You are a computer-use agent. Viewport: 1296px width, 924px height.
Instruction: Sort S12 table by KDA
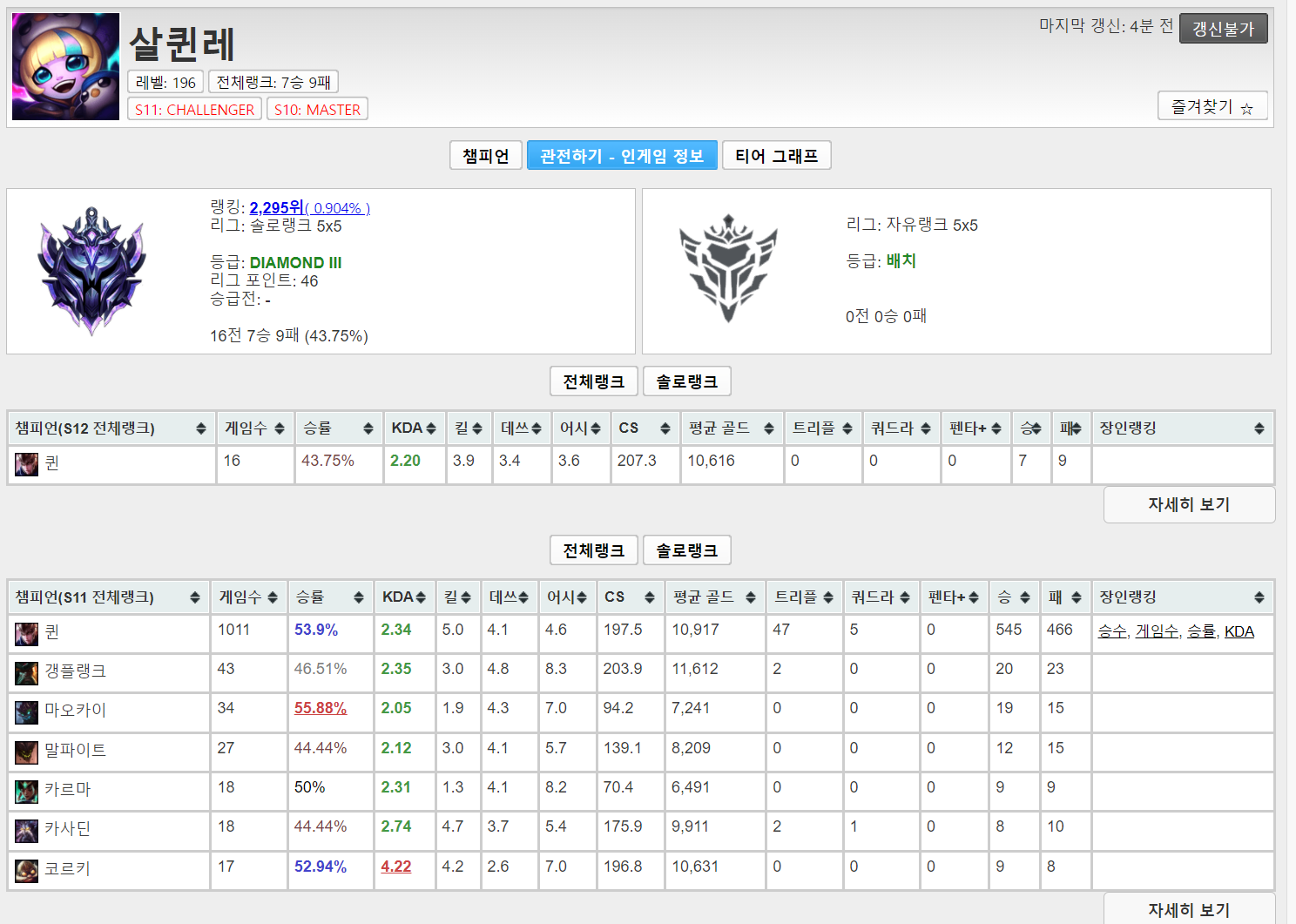pyautogui.click(x=414, y=428)
